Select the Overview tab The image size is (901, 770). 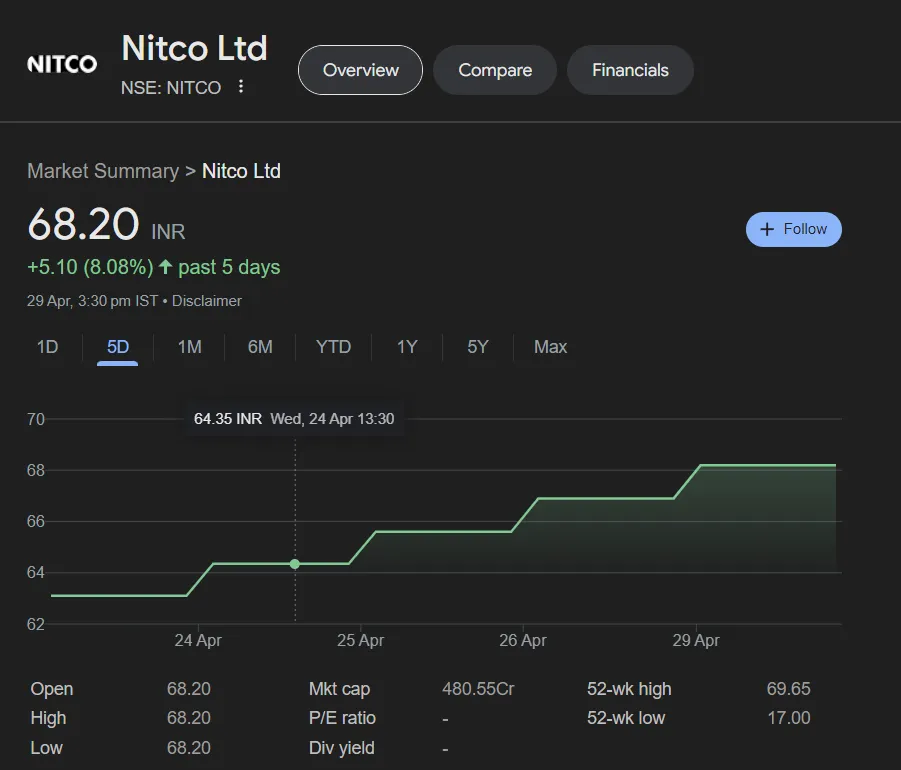pyautogui.click(x=360, y=70)
